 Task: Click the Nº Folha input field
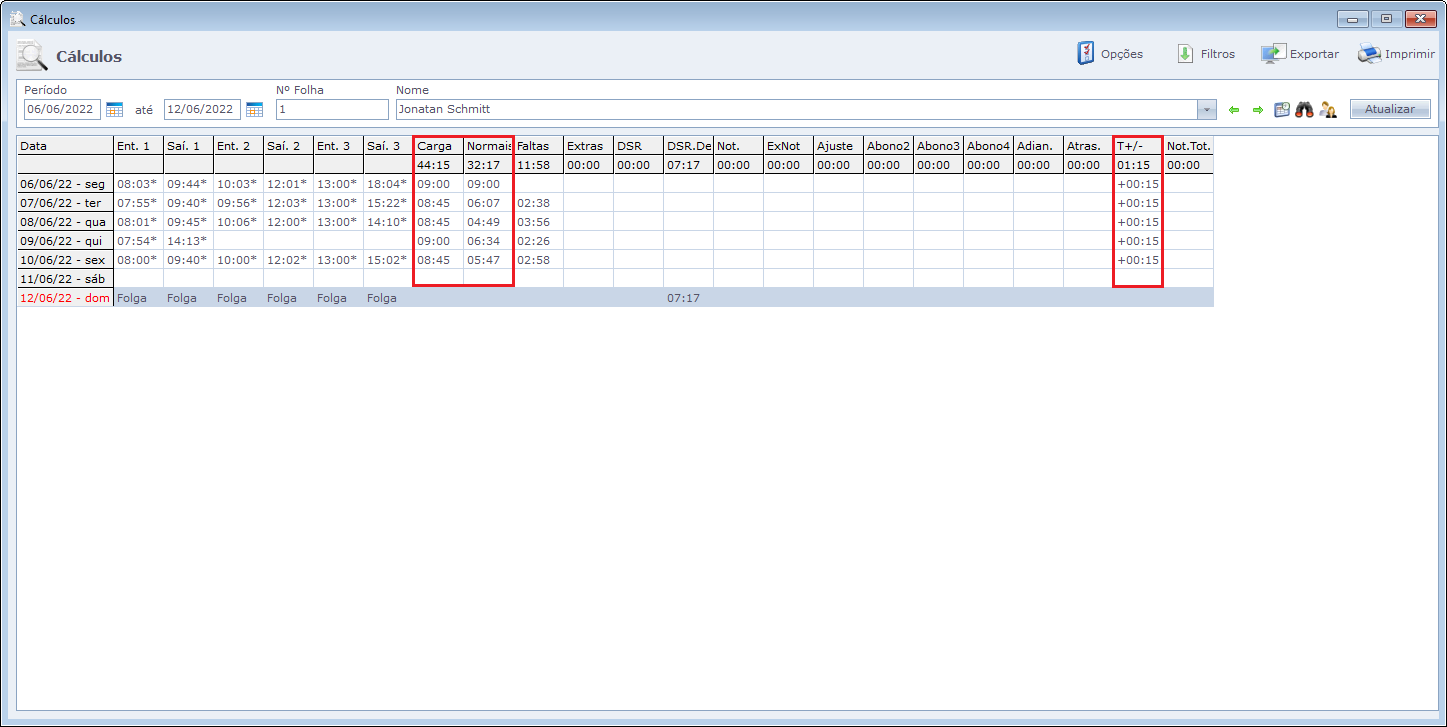(331, 109)
